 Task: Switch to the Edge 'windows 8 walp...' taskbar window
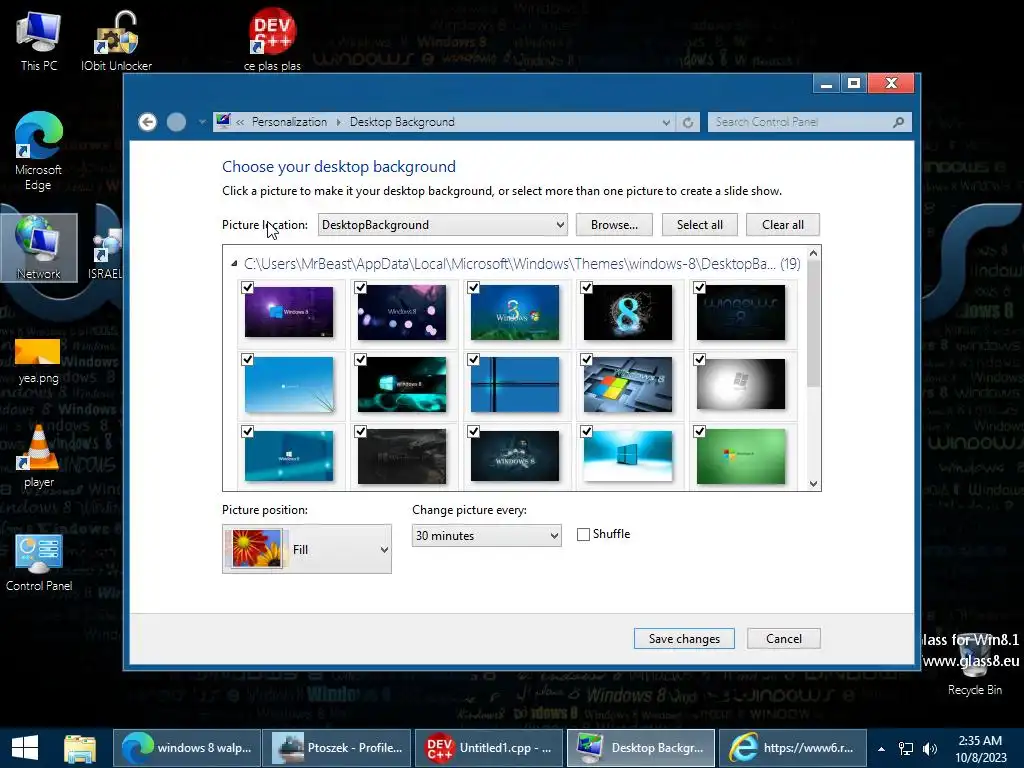(187, 748)
